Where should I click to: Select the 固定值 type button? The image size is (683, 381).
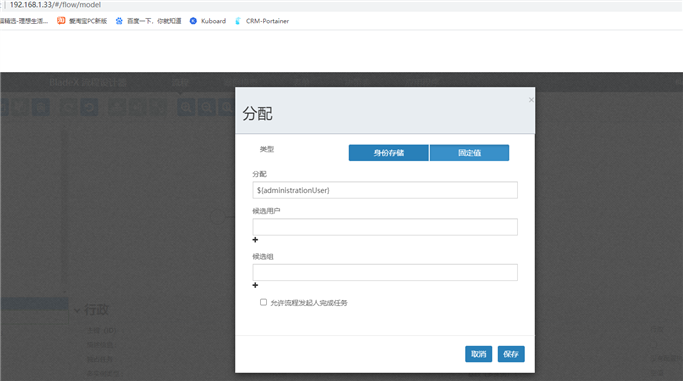click(x=469, y=153)
